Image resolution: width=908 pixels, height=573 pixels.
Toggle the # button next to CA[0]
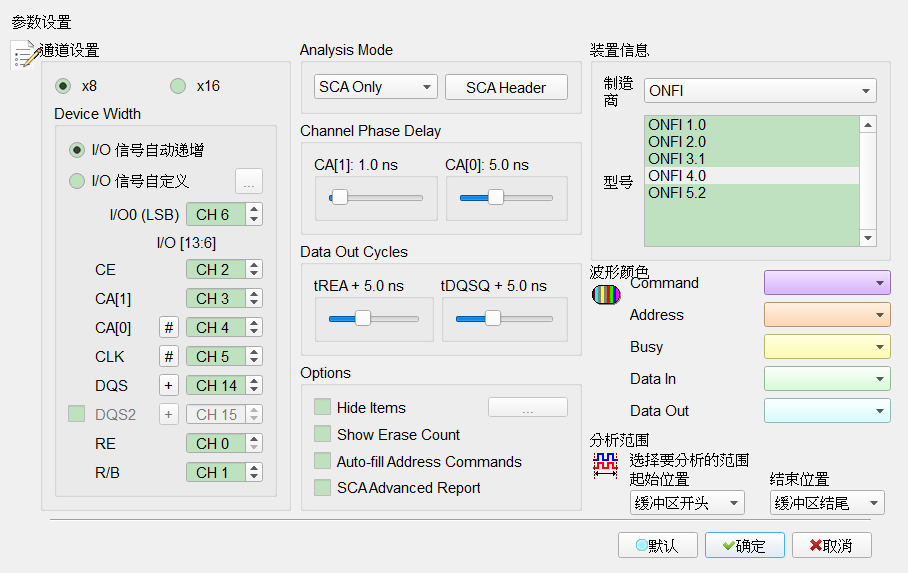pos(169,327)
